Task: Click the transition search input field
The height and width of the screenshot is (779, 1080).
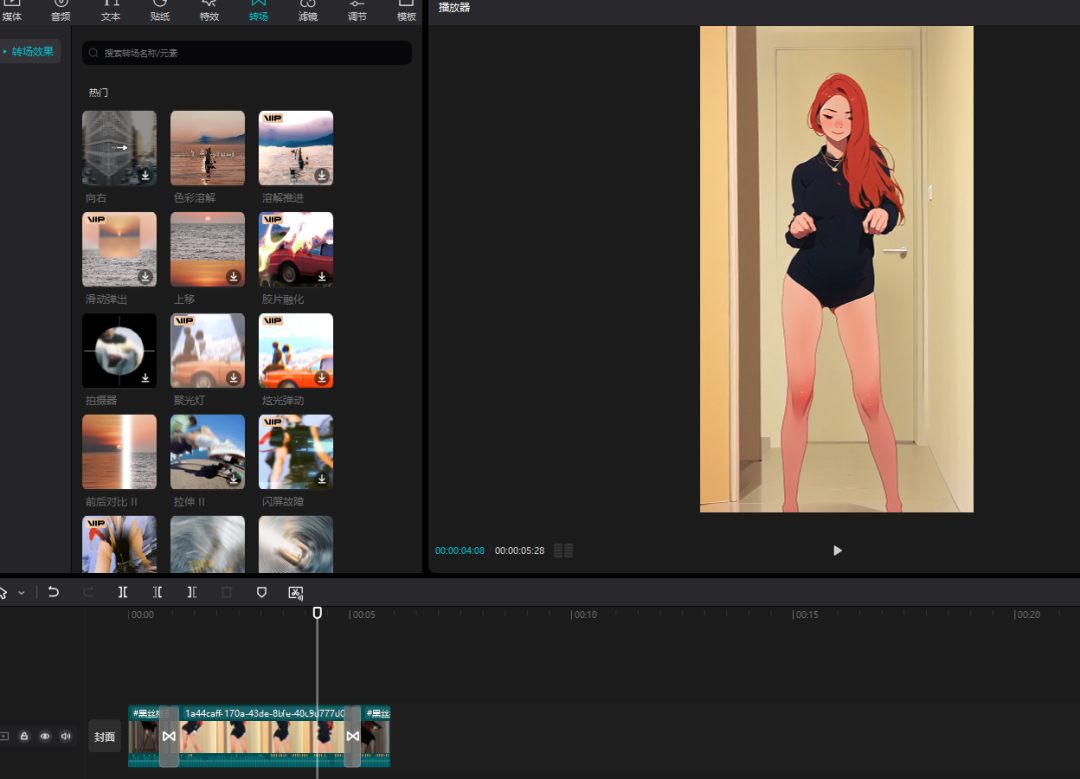Action: (x=247, y=53)
